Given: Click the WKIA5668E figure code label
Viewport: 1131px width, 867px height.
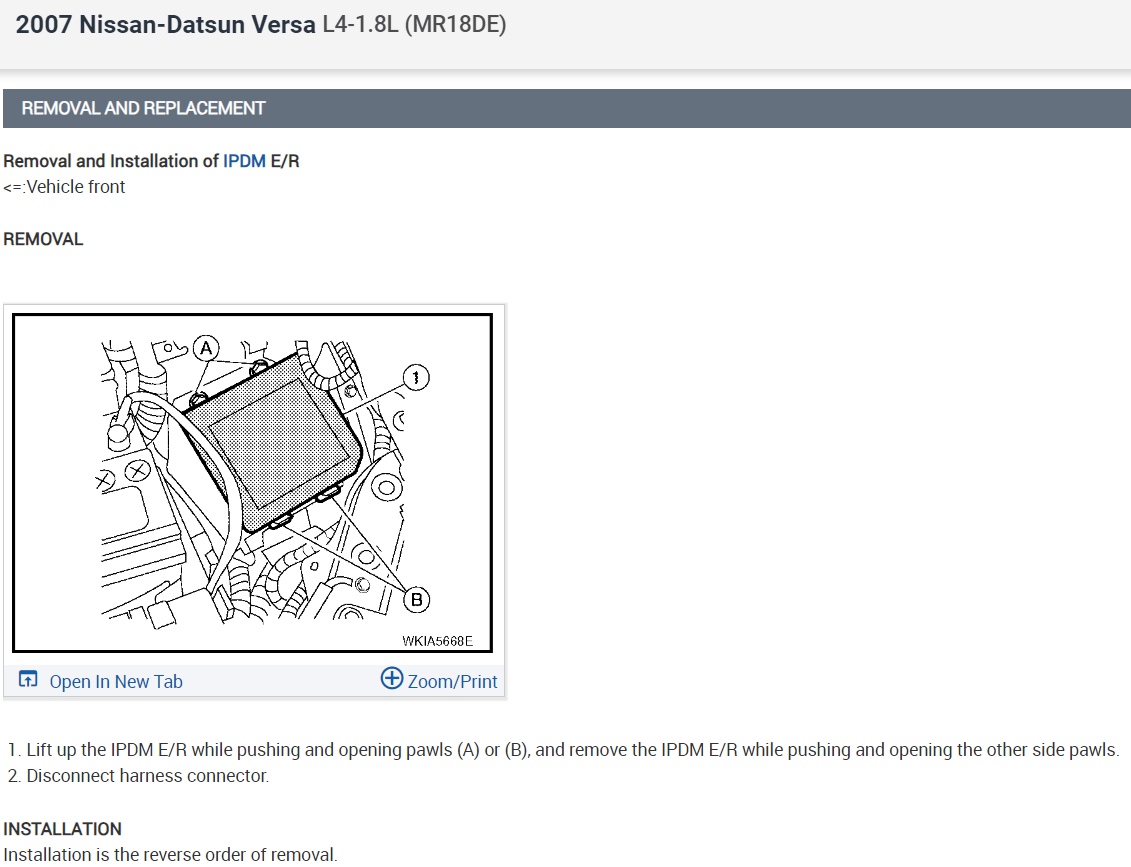Looking at the screenshot, I should [x=437, y=641].
